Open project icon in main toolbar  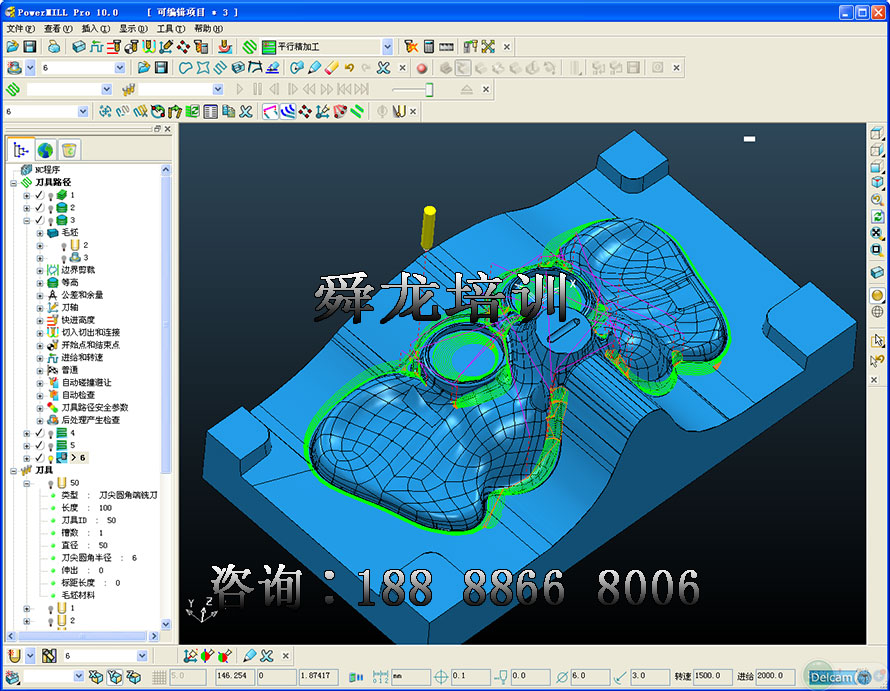pos(12,47)
